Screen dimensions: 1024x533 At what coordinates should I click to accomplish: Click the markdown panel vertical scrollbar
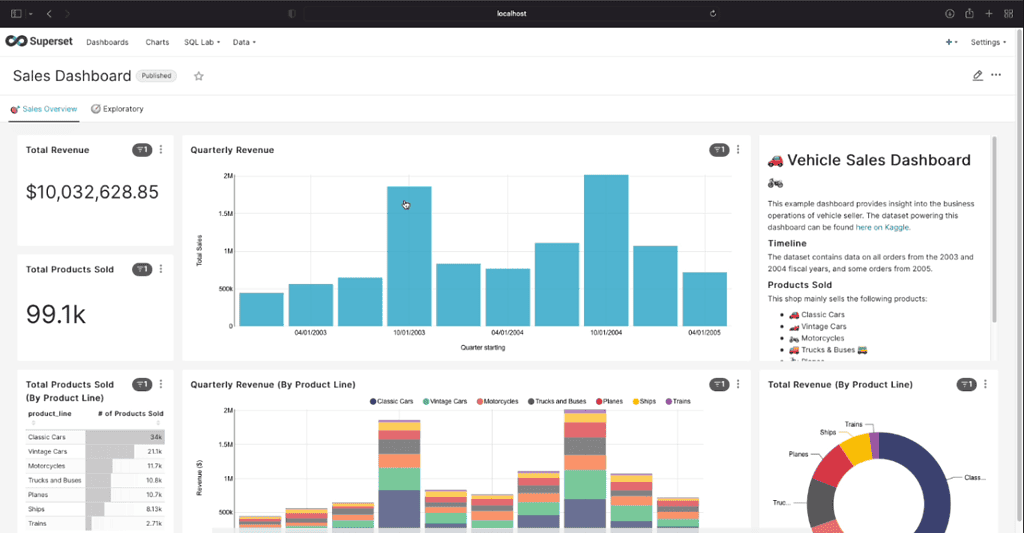pos(994,229)
